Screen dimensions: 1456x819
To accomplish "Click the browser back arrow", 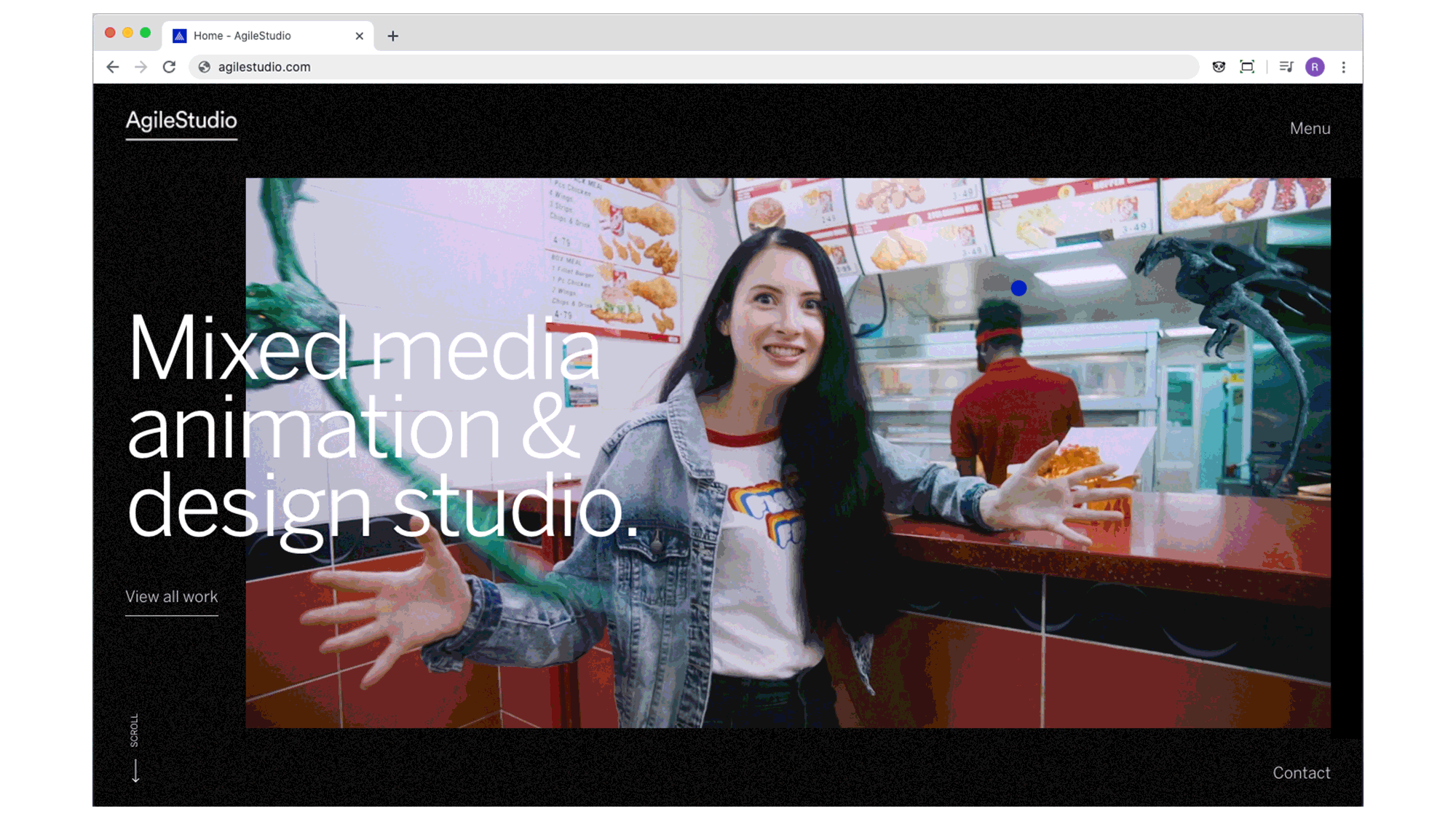I will (x=112, y=67).
